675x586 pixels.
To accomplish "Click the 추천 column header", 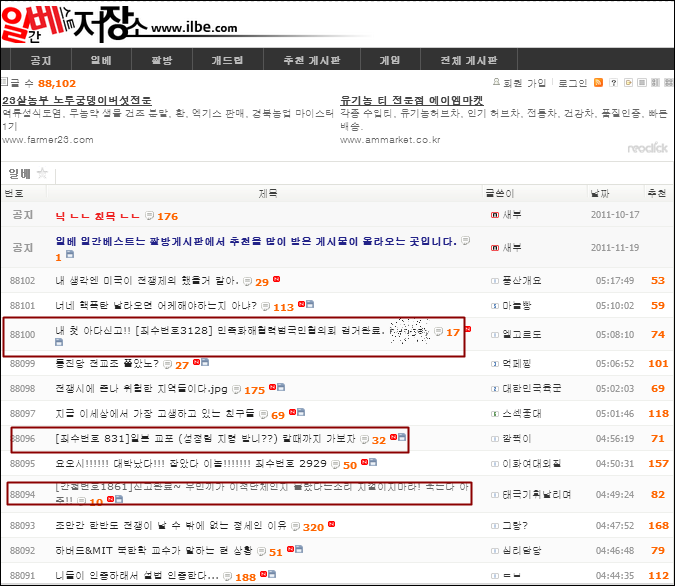I will coord(657,193).
